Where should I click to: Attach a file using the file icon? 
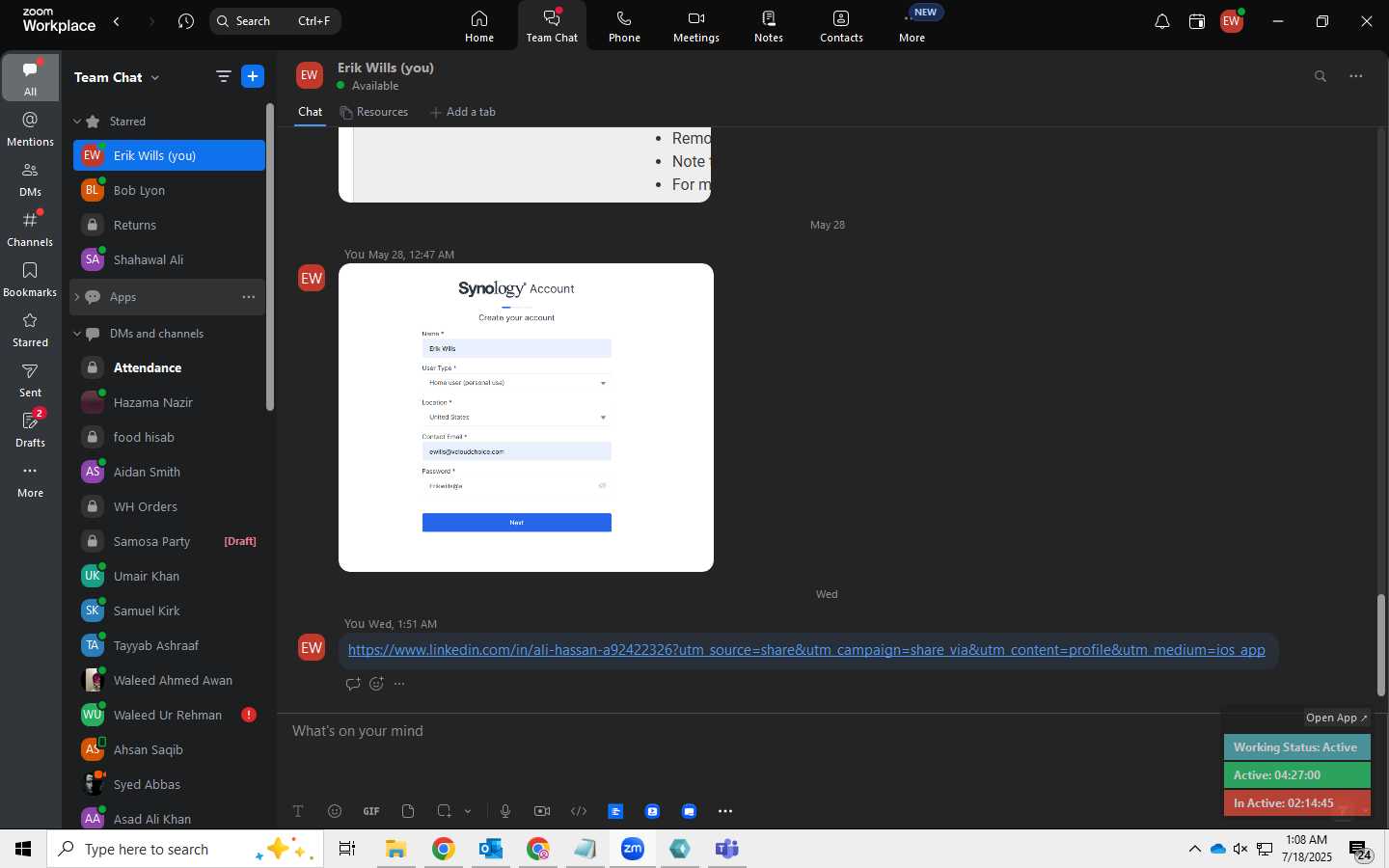(x=408, y=811)
